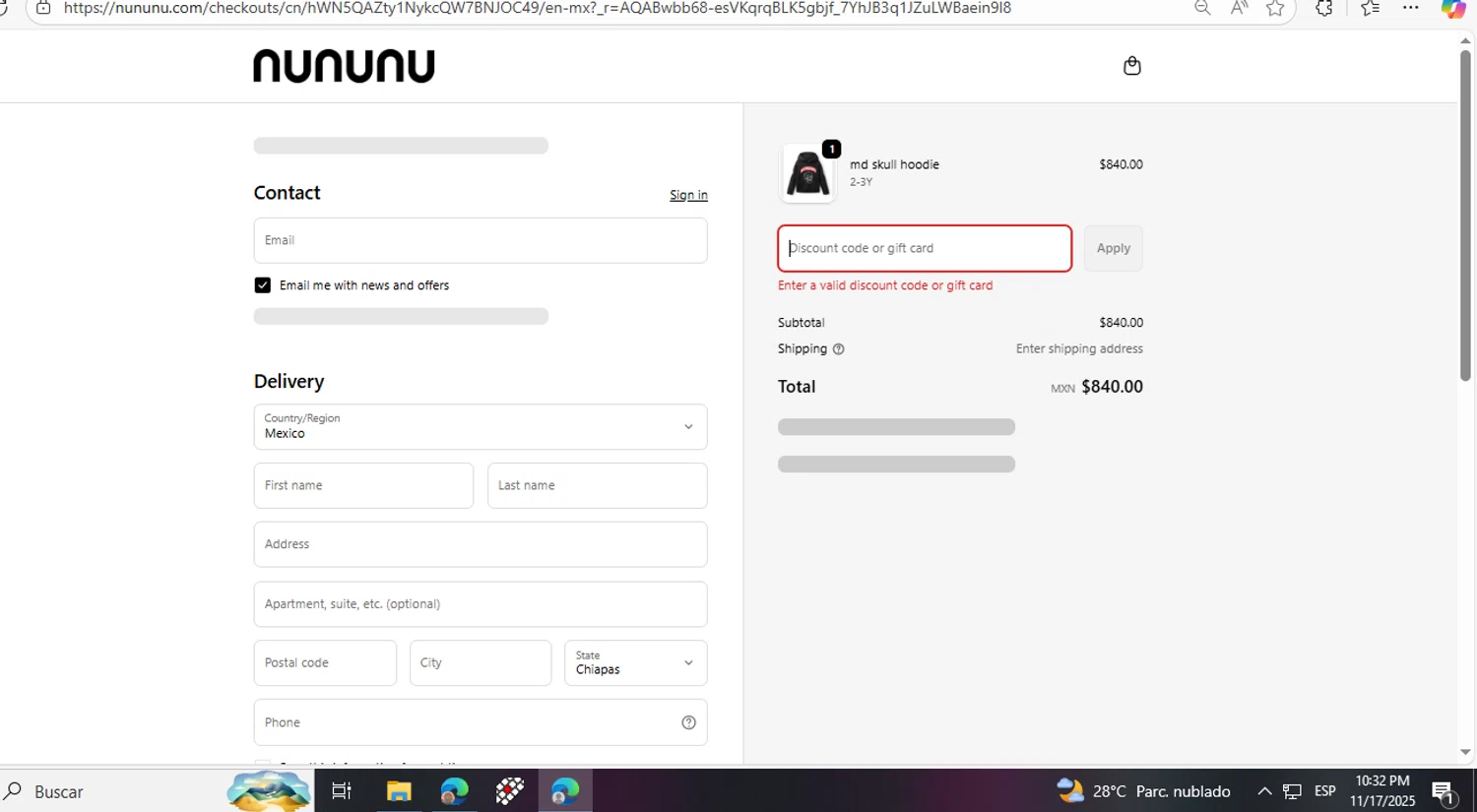This screenshot has width=1477, height=812.
Task: Focus the Discount code or gift card field
Action: click(x=925, y=248)
